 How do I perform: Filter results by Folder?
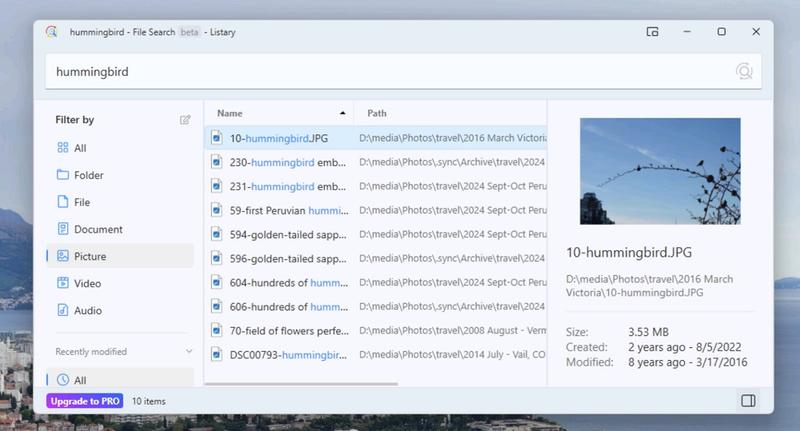coord(88,175)
